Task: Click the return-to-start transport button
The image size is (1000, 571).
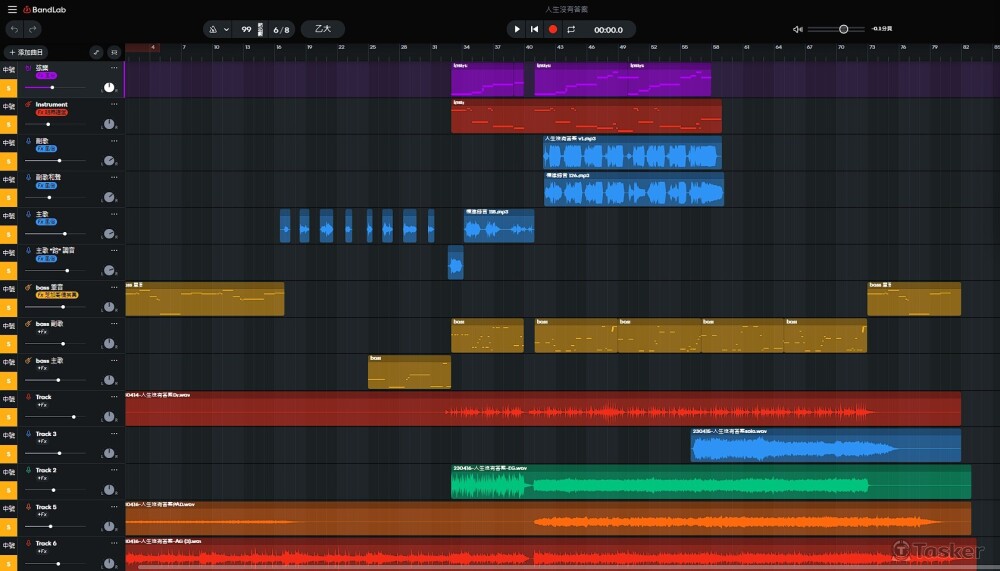Action: click(534, 29)
